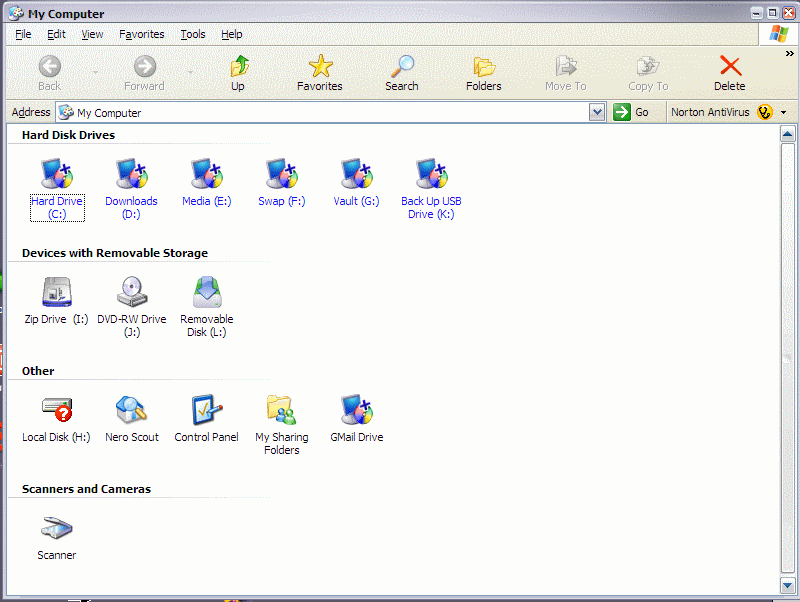
Task: Click the Move To toolbar button
Action: [566, 73]
